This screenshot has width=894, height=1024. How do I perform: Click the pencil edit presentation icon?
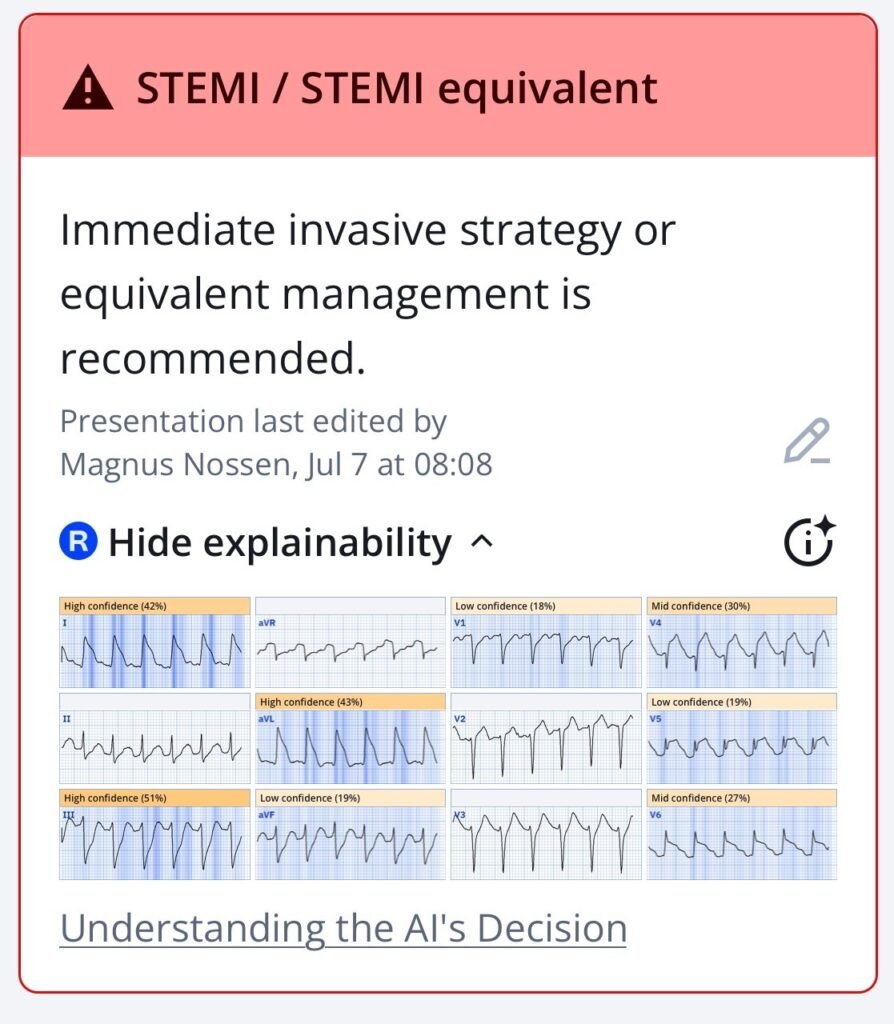tap(807, 441)
